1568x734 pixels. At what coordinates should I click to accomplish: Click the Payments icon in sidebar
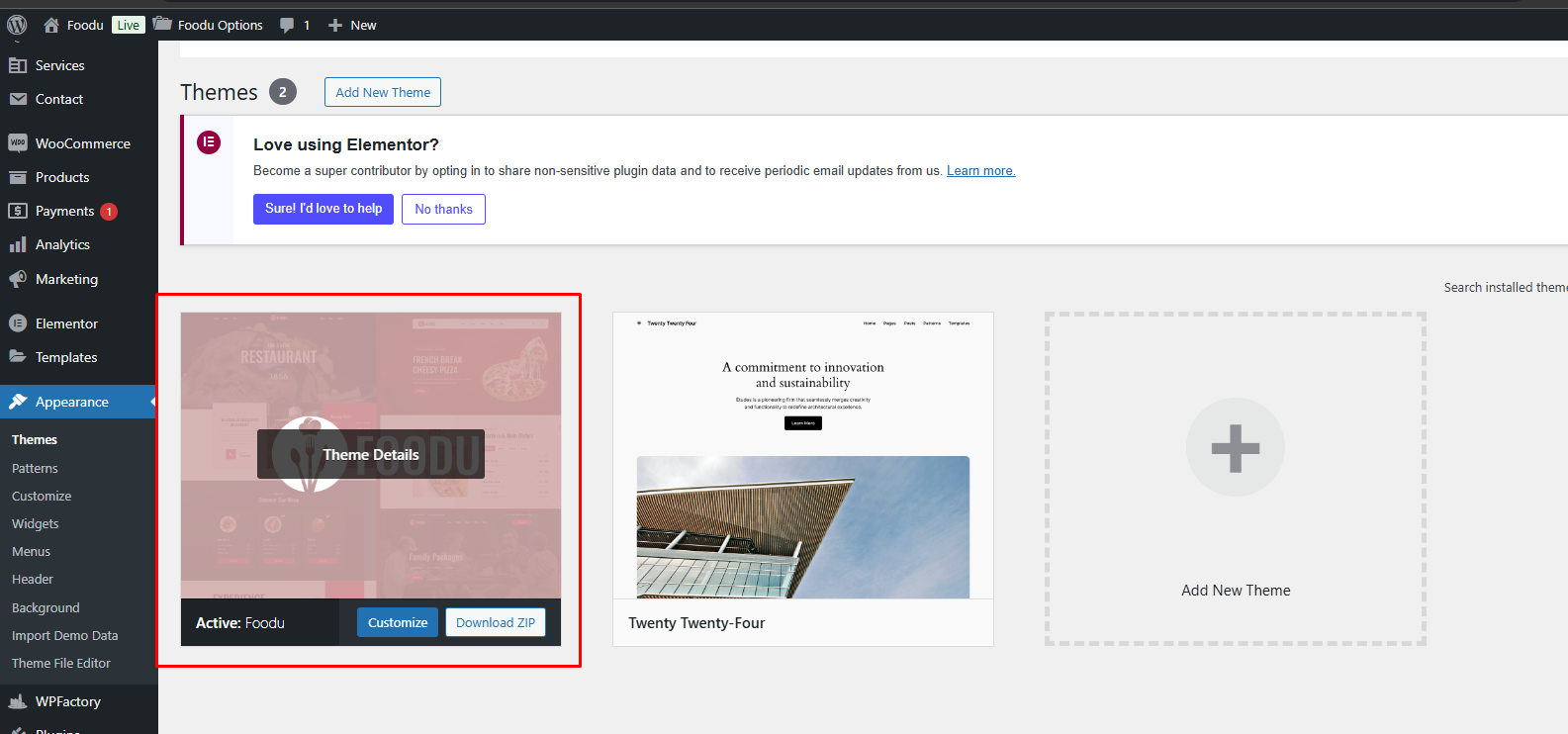pos(17,211)
